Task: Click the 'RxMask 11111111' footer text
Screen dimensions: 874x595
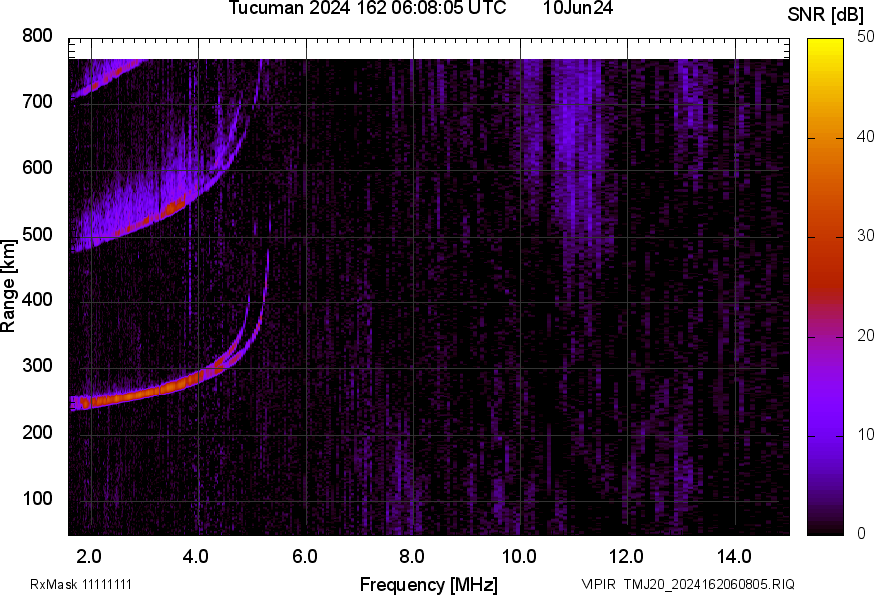Action: [81, 585]
